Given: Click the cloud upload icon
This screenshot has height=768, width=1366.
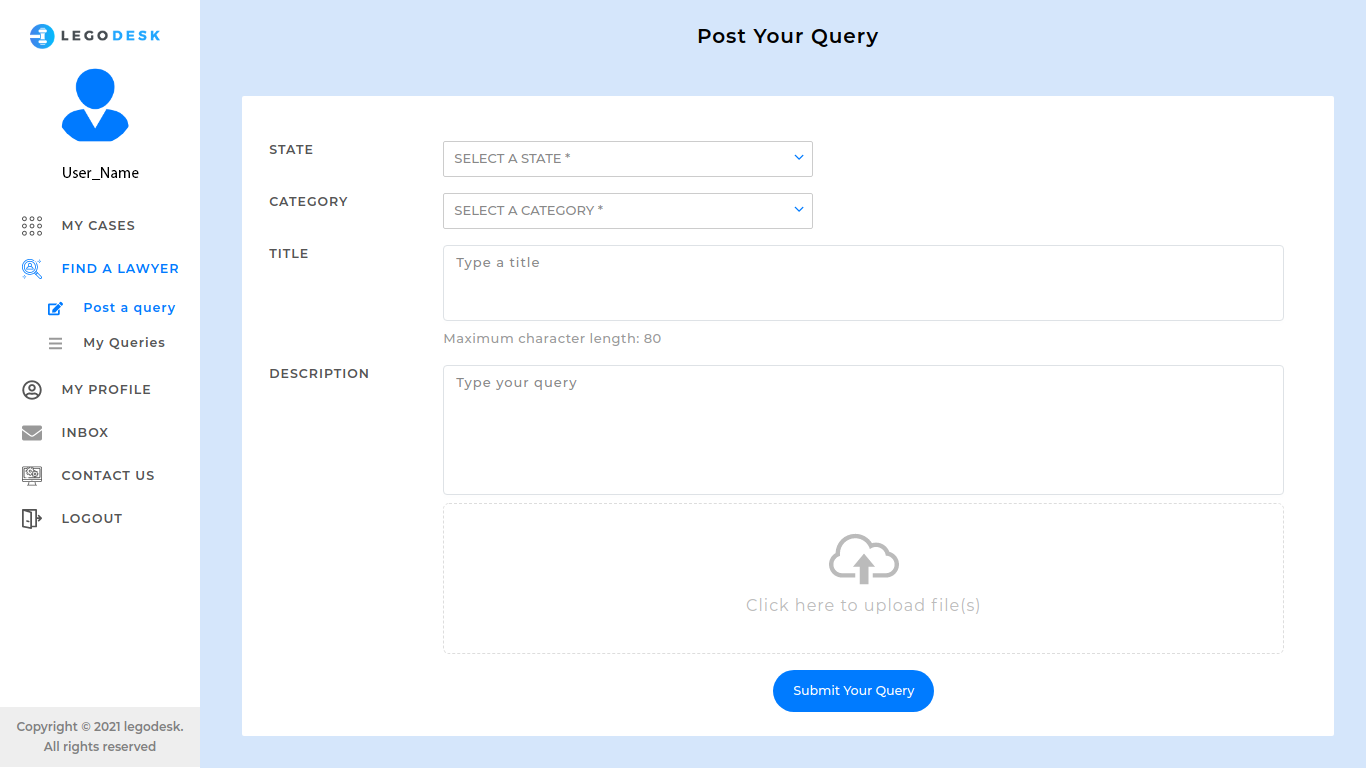Looking at the screenshot, I should point(864,559).
